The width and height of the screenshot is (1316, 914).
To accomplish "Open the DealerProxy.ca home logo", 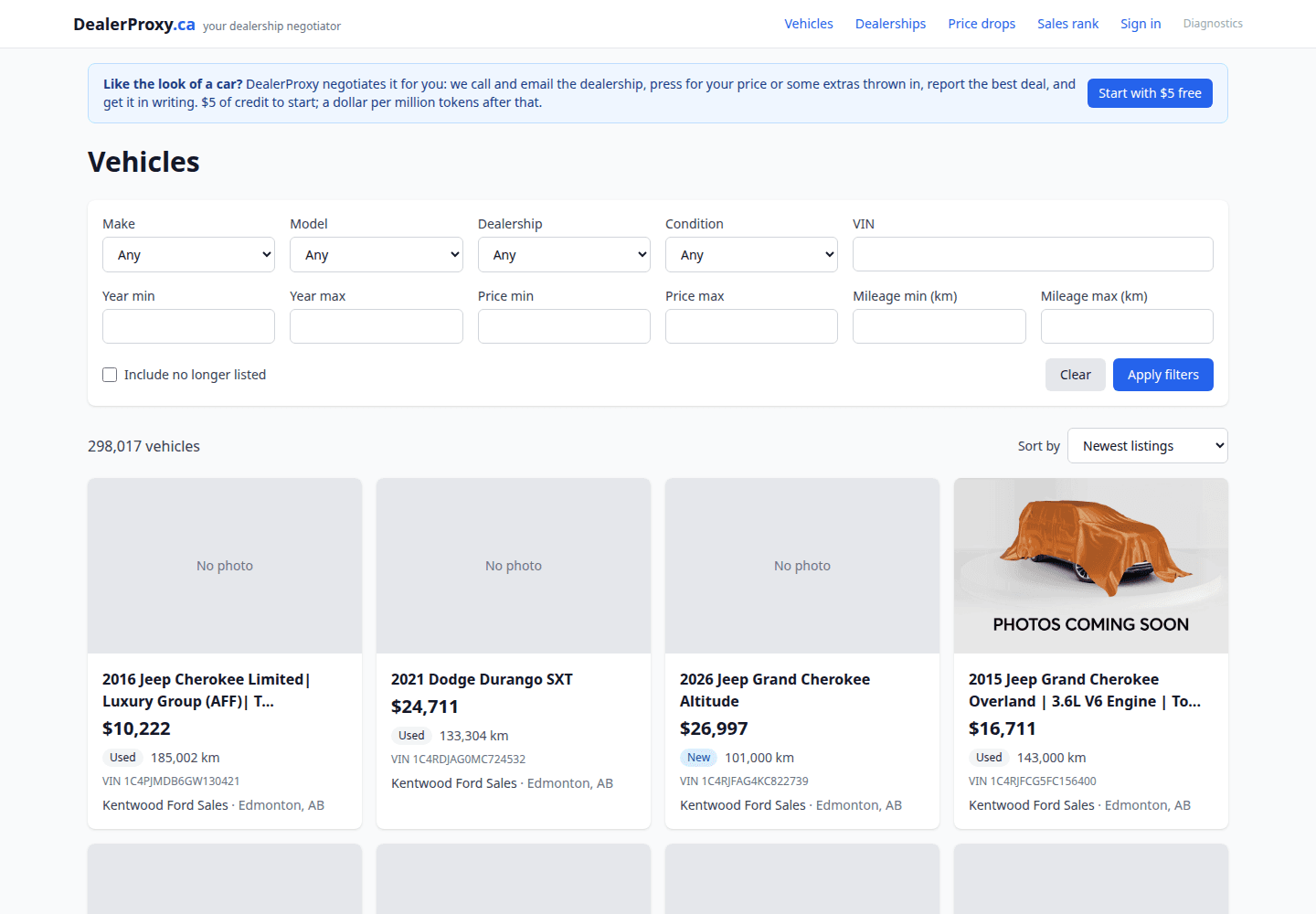I will point(134,25).
